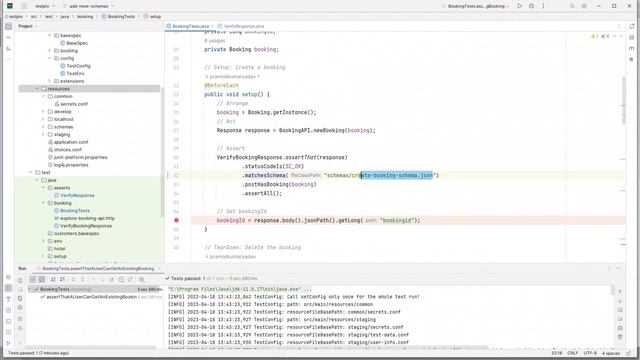This screenshot has height=360, width=640.
Task: Open the Project tool window icon
Action: pos(9,26)
